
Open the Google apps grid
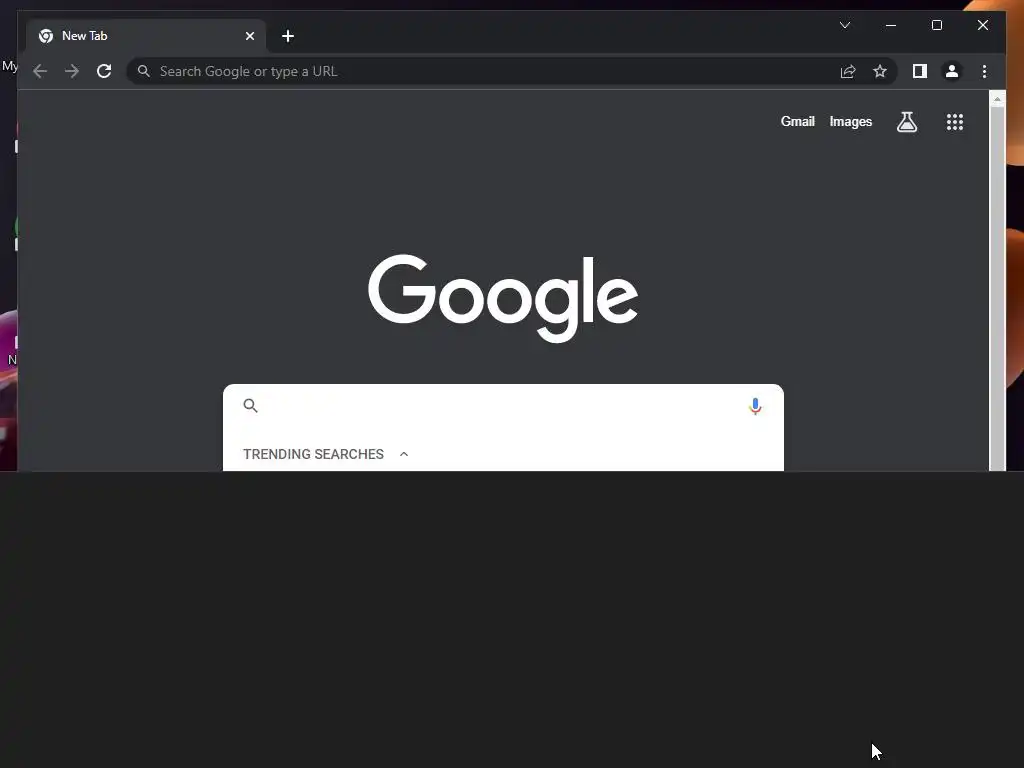click(x=955, y=121)
